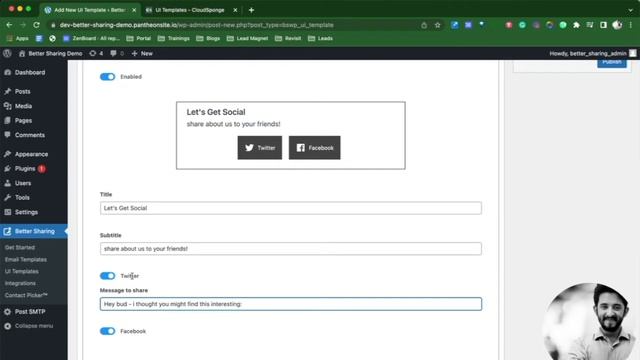The image size is (640, 360).
Task: Open the Integrations submenu link
Action: tap(20, 283)
